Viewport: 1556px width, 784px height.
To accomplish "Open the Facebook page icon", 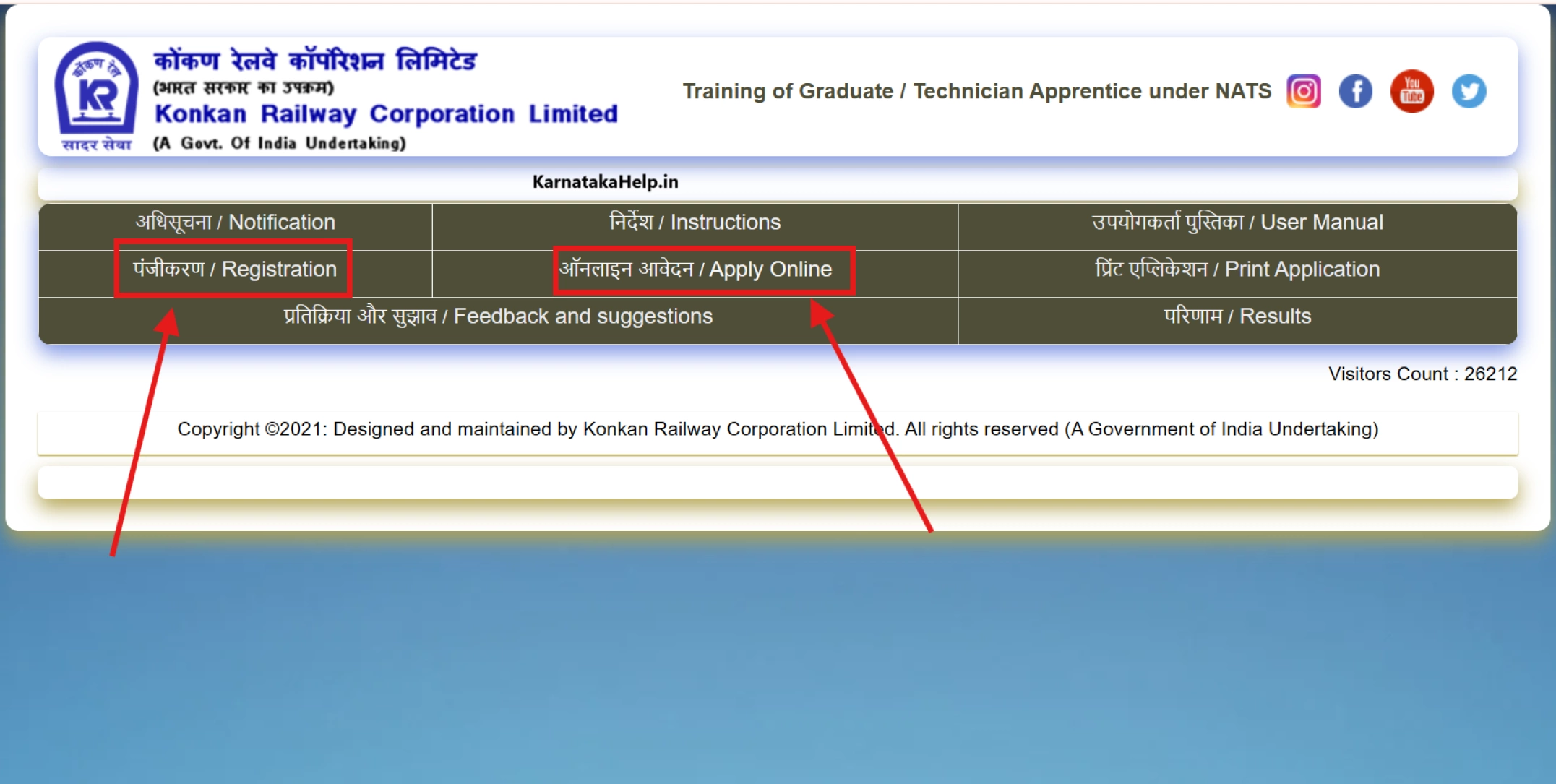I will tap(1357, 91).
